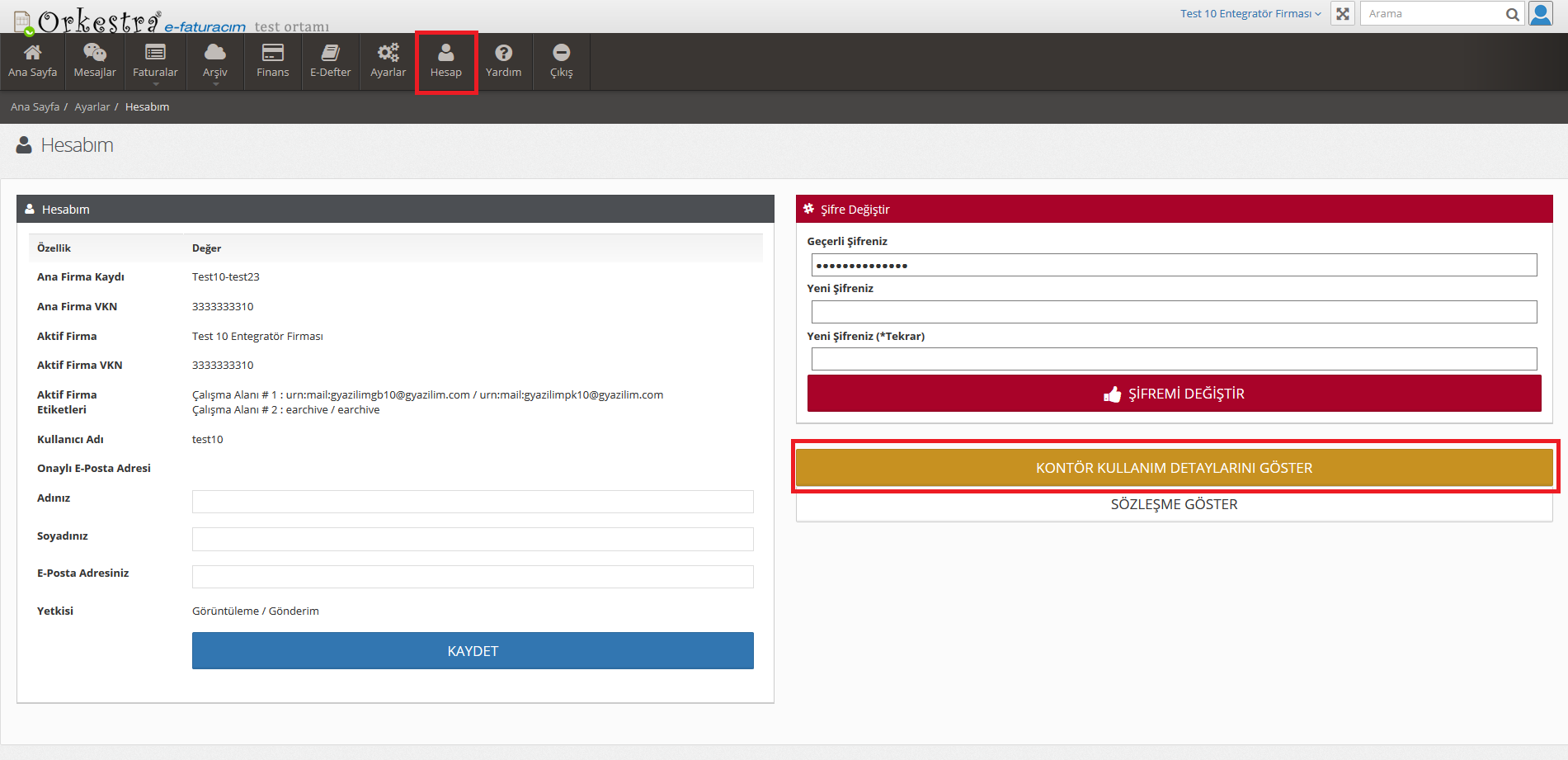Show KONTÖR KULLANIM DETAYLARINI GÖSTER
The image size is (1568, 760).
(x=1174, y=468)
